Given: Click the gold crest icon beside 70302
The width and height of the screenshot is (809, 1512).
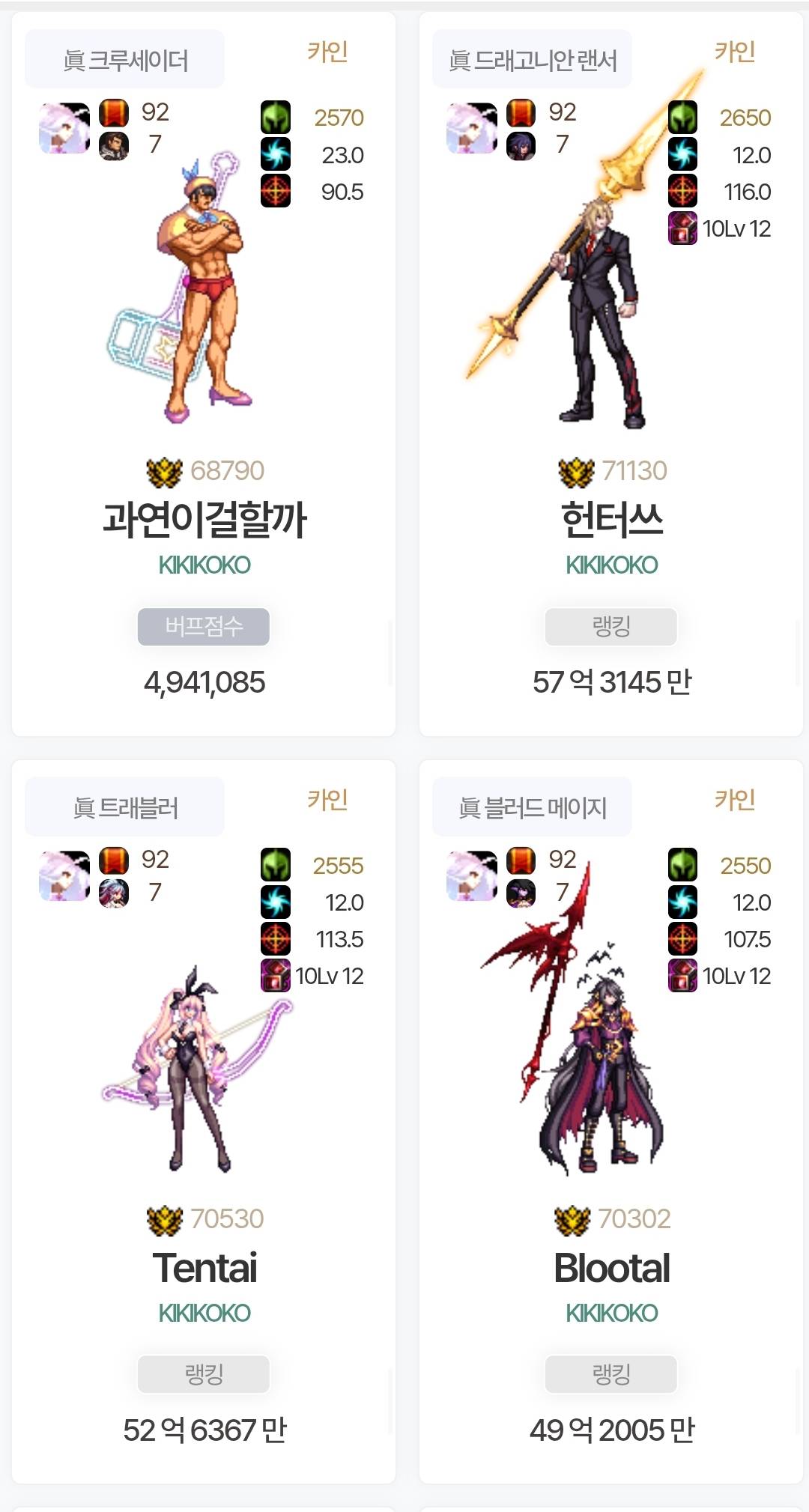Looking at the screenshot, I should pos(572,1219).
